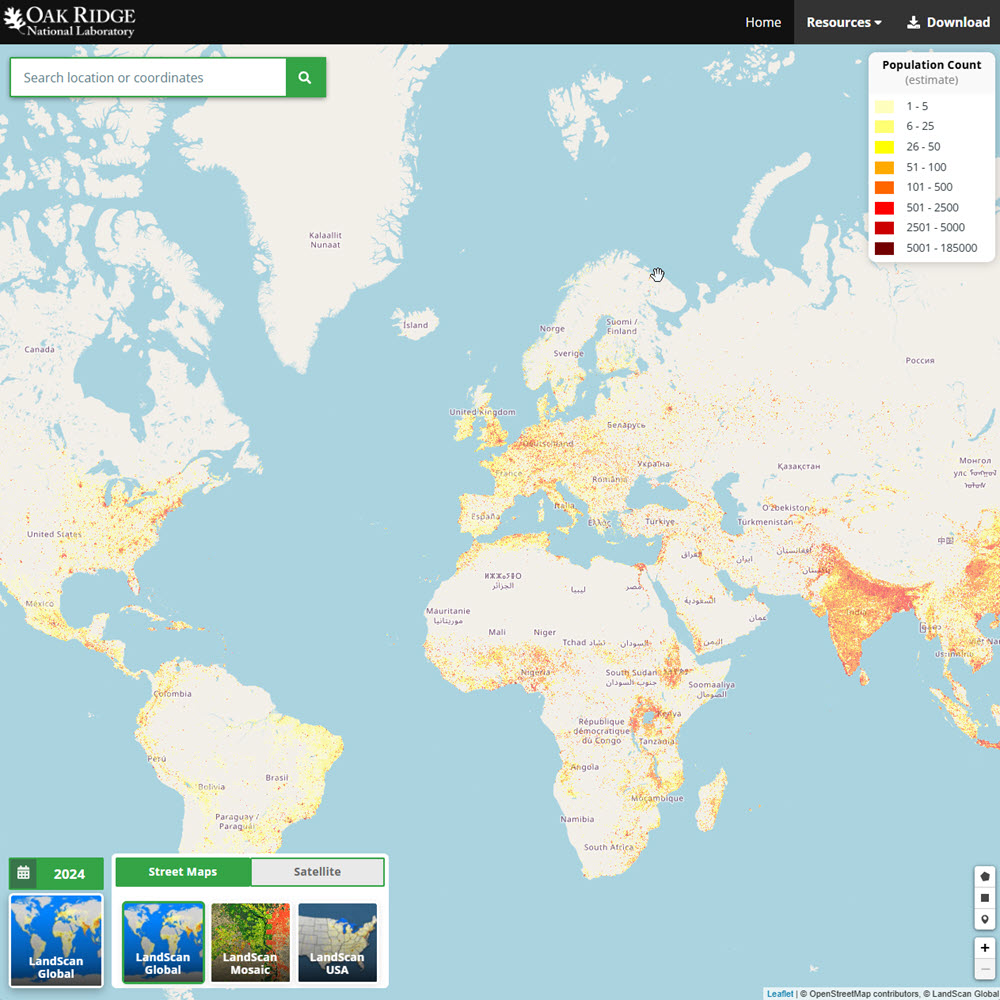Click the Bolivia map label
Image resolution: width=1000 pixels, height=1000 pixels.
(x=211, y=786)
